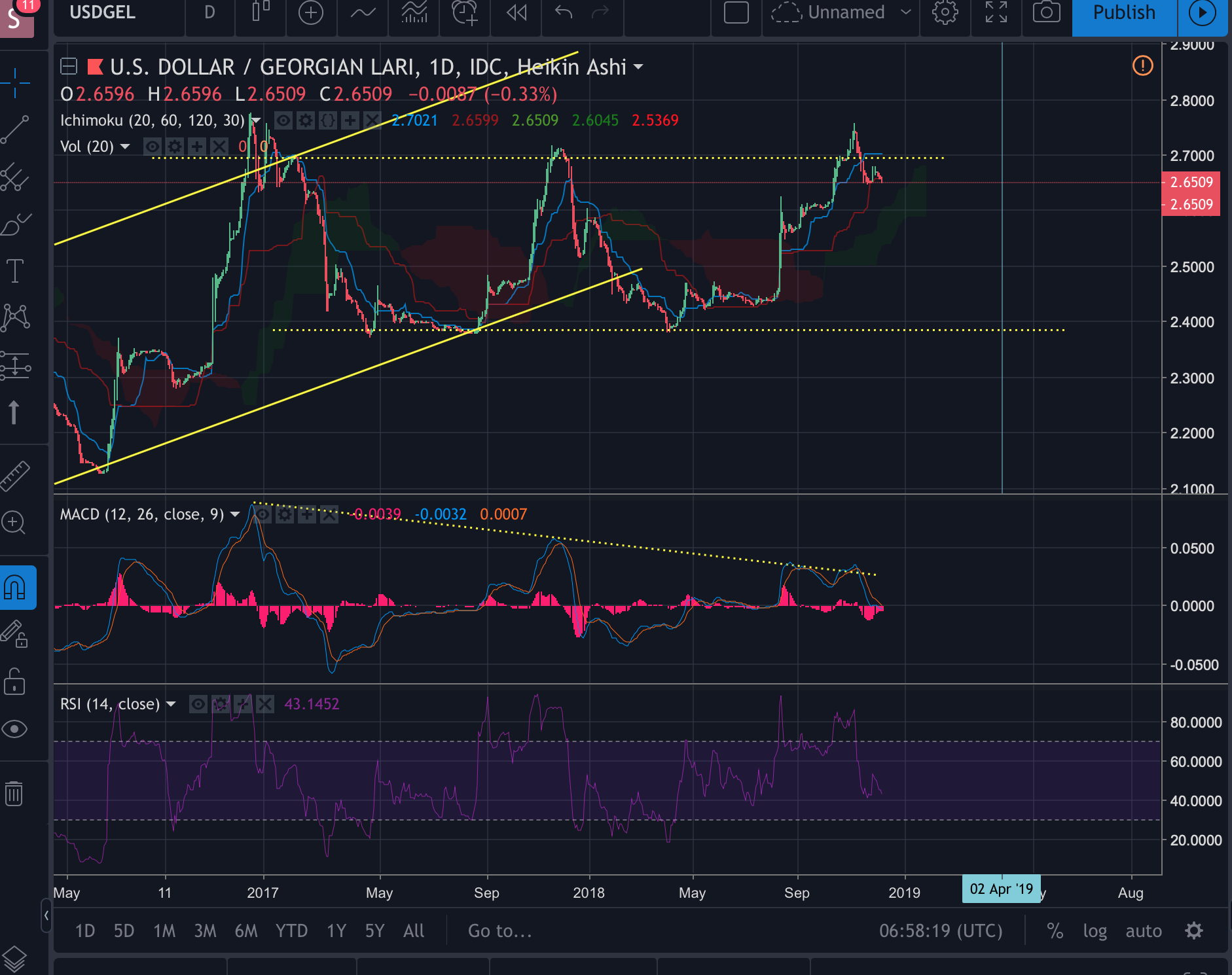1232x975 pixels.
Task: Open Ichimoku indicator settings gear
Action: click(x=306, y=120)
